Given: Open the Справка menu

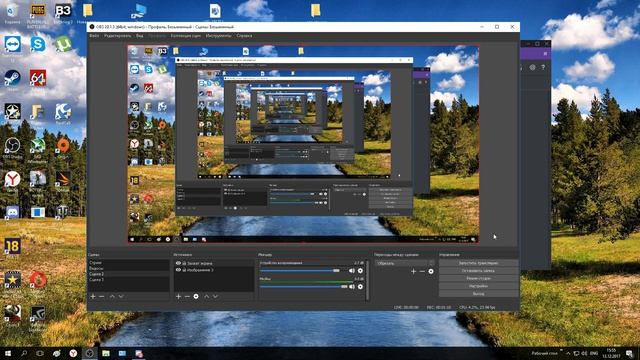Looking at the screenshot, I should coord(244,36).
